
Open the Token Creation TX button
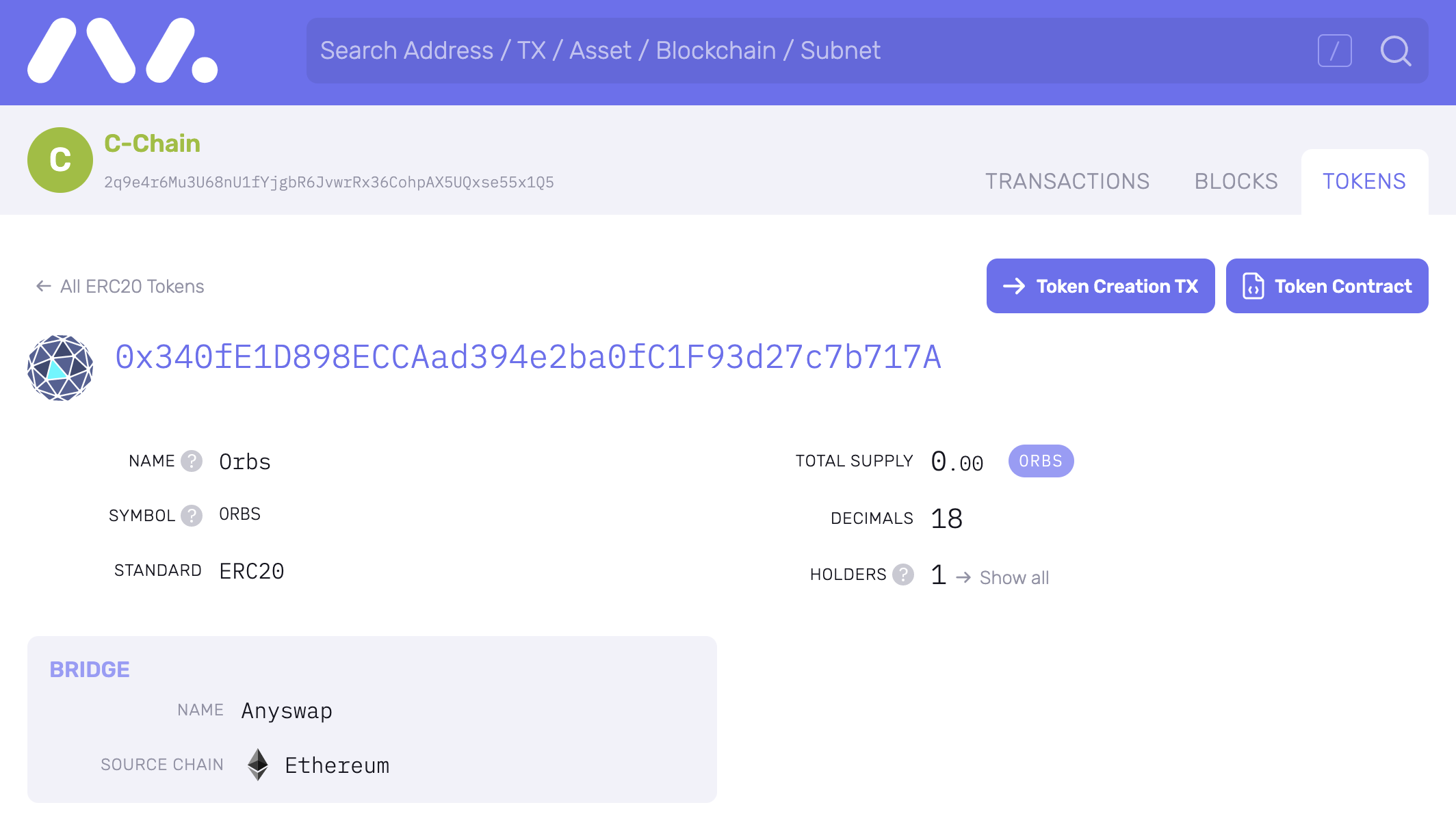click(1101, 286)
